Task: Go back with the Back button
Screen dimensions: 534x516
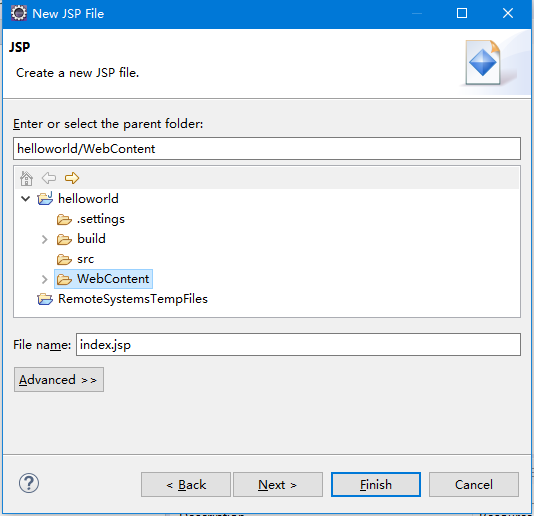Action: click(x=186, y=485)
